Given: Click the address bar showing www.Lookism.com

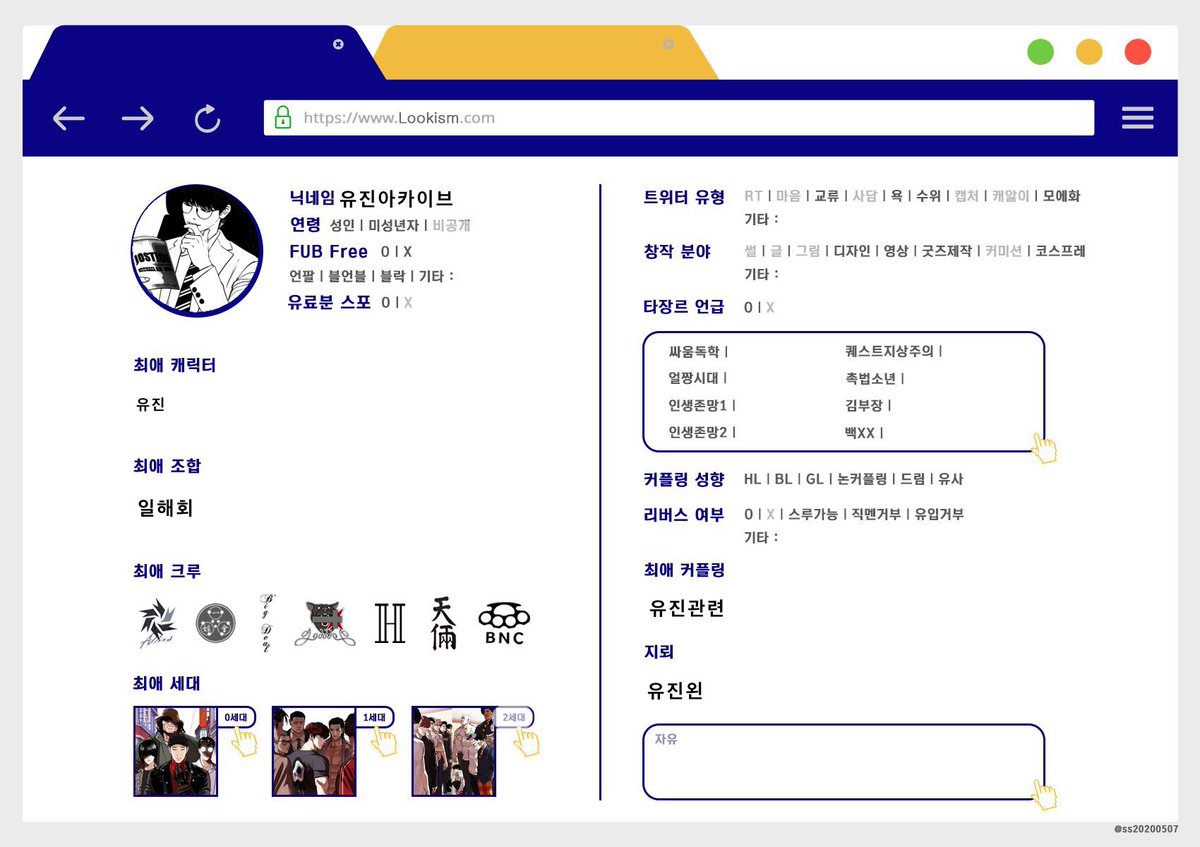Looking at the screenshot, I should point(679,117).
